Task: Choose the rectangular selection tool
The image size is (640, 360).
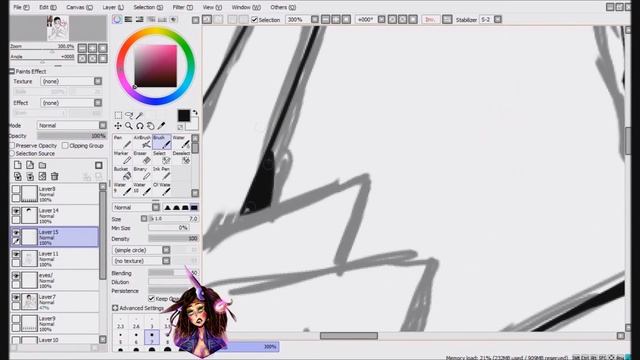Action: tap(118, 116)
